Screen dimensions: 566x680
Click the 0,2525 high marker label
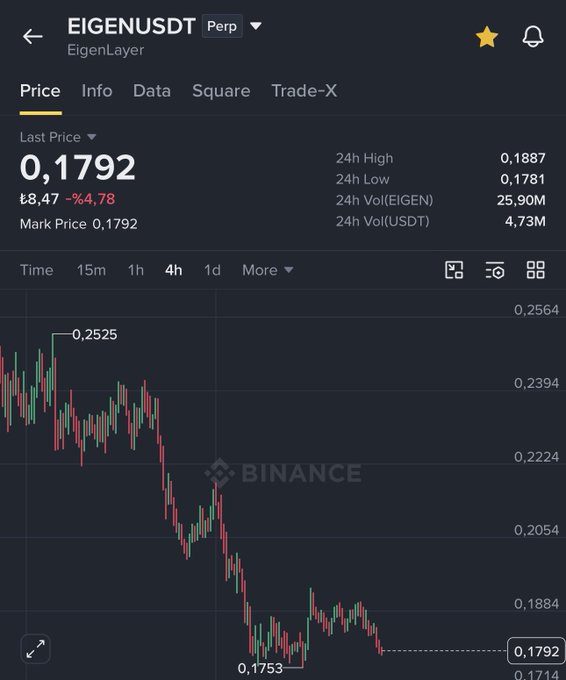[95, 334]
